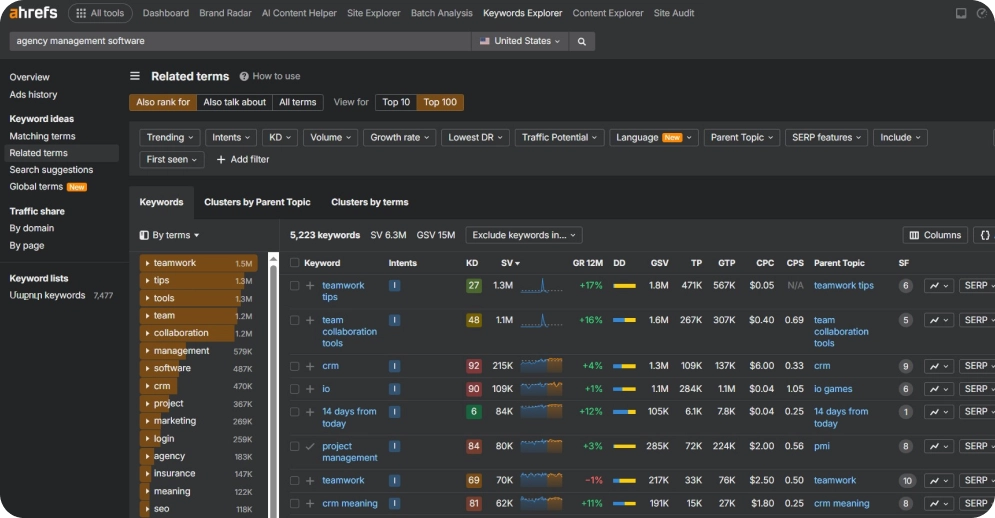This screenshot has width=995, height=518.
Task: Check the 14 days from today checkbox
Action: click(294, 412)
